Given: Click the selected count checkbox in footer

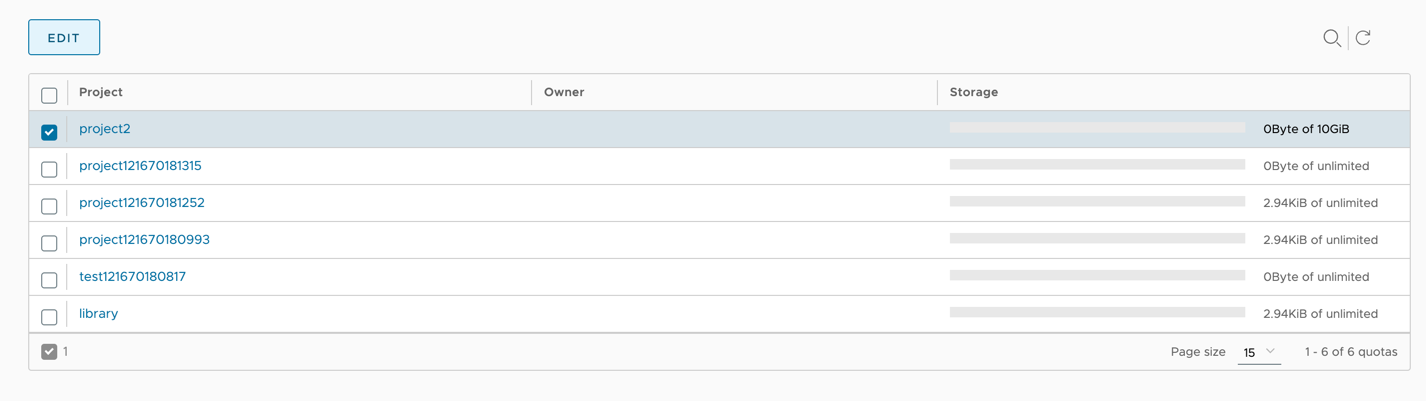Looking at the screenshot, I should [49, 352].
